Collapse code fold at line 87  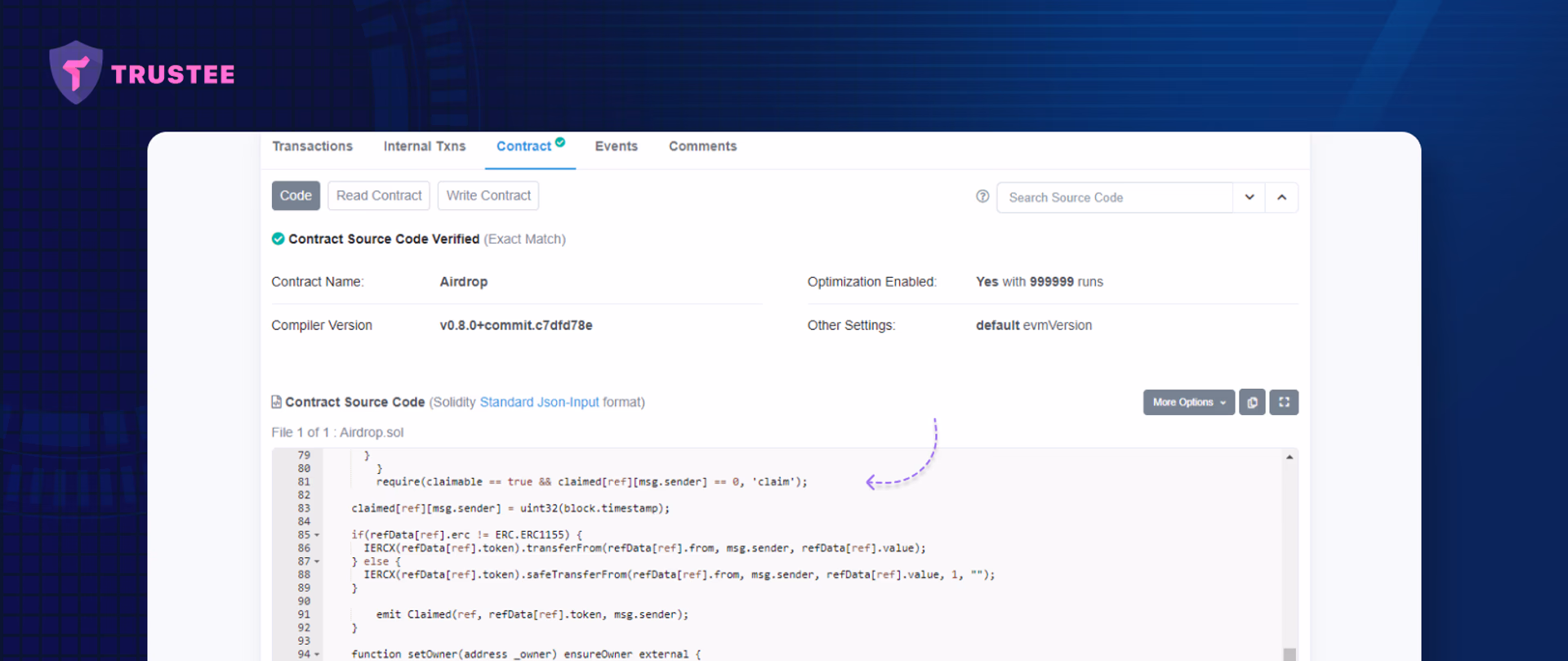click(317, 562)
